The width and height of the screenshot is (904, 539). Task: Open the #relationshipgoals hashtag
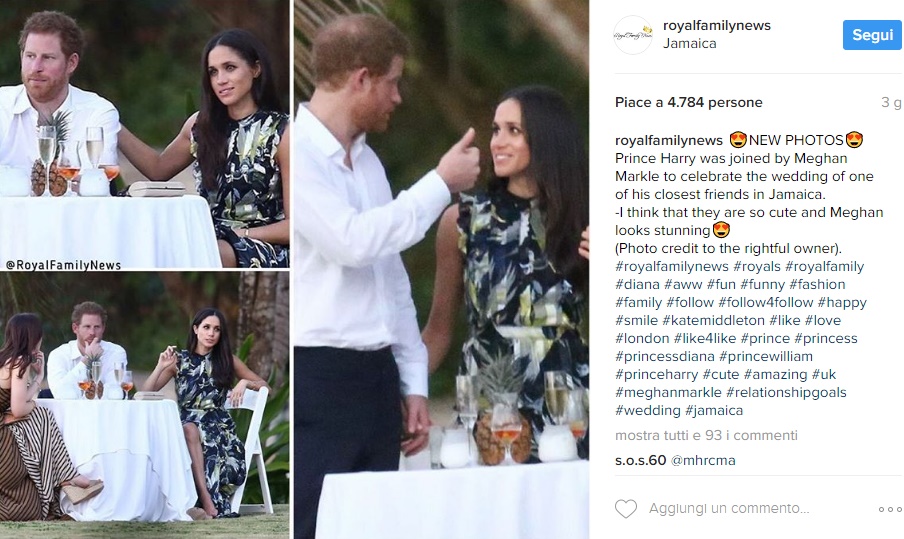[786, 392]
